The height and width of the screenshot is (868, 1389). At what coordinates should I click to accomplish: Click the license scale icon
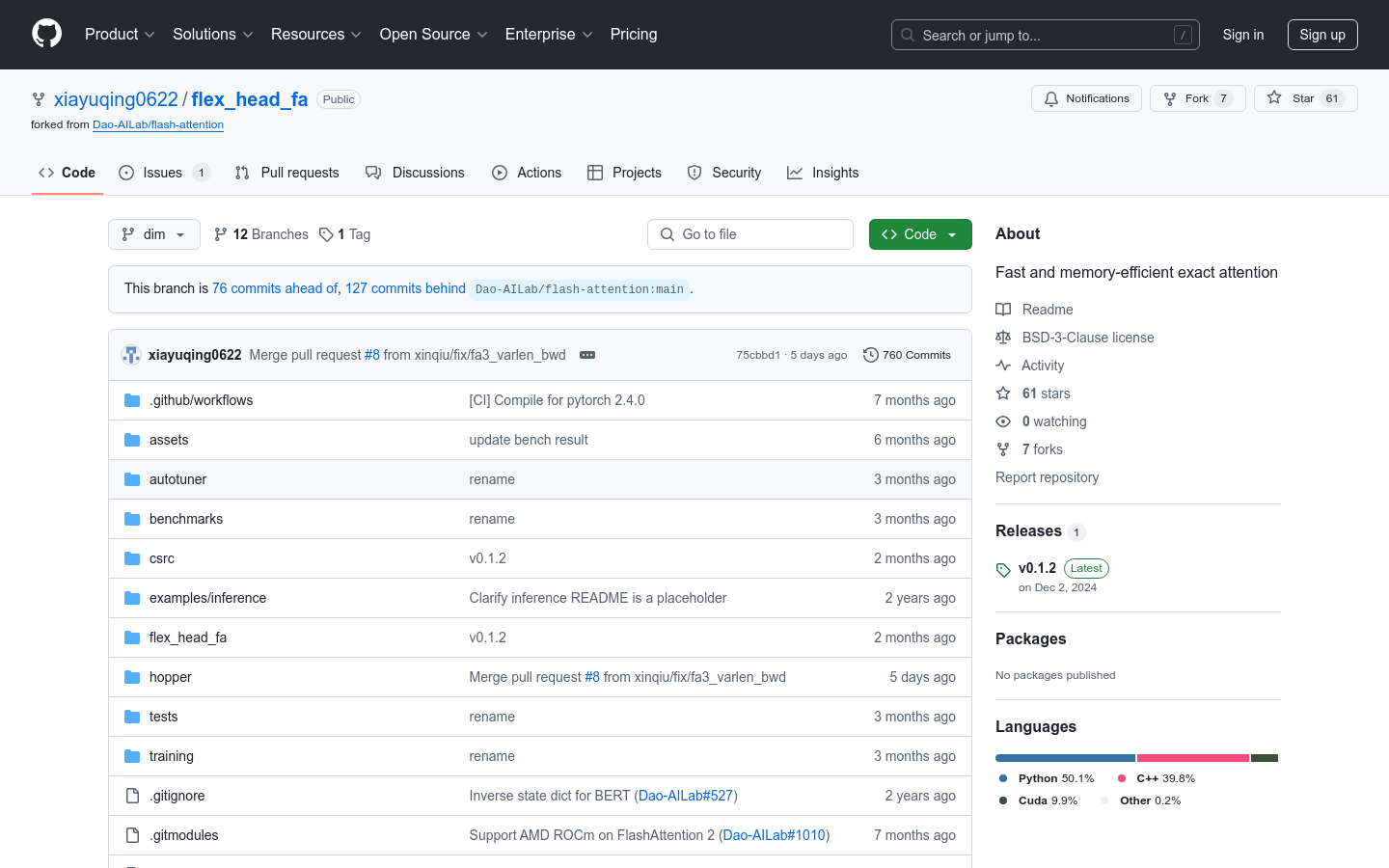tap(1003, 338)
